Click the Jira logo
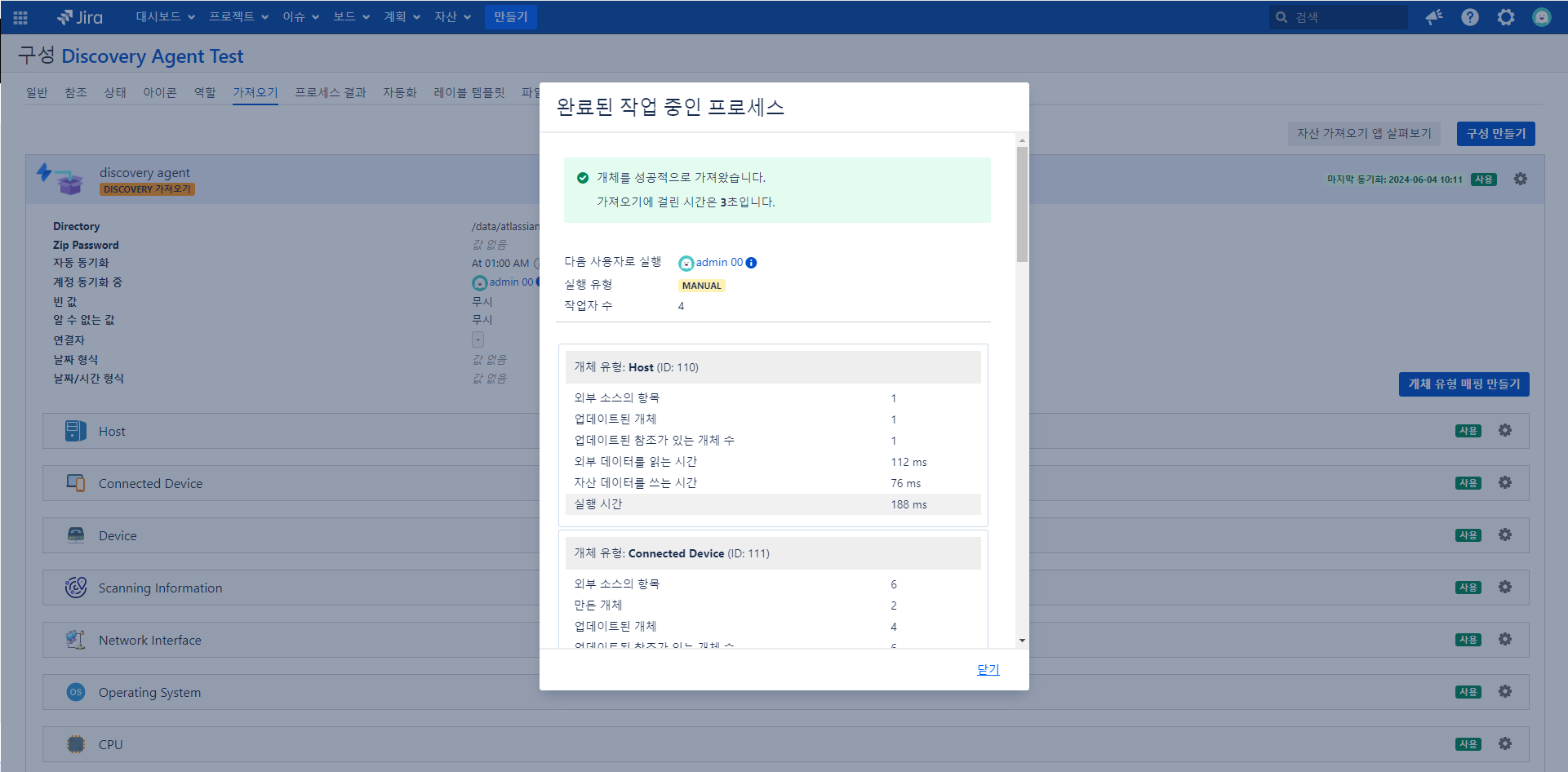Viewport: 1568px width, 772px height. point(80,17)
